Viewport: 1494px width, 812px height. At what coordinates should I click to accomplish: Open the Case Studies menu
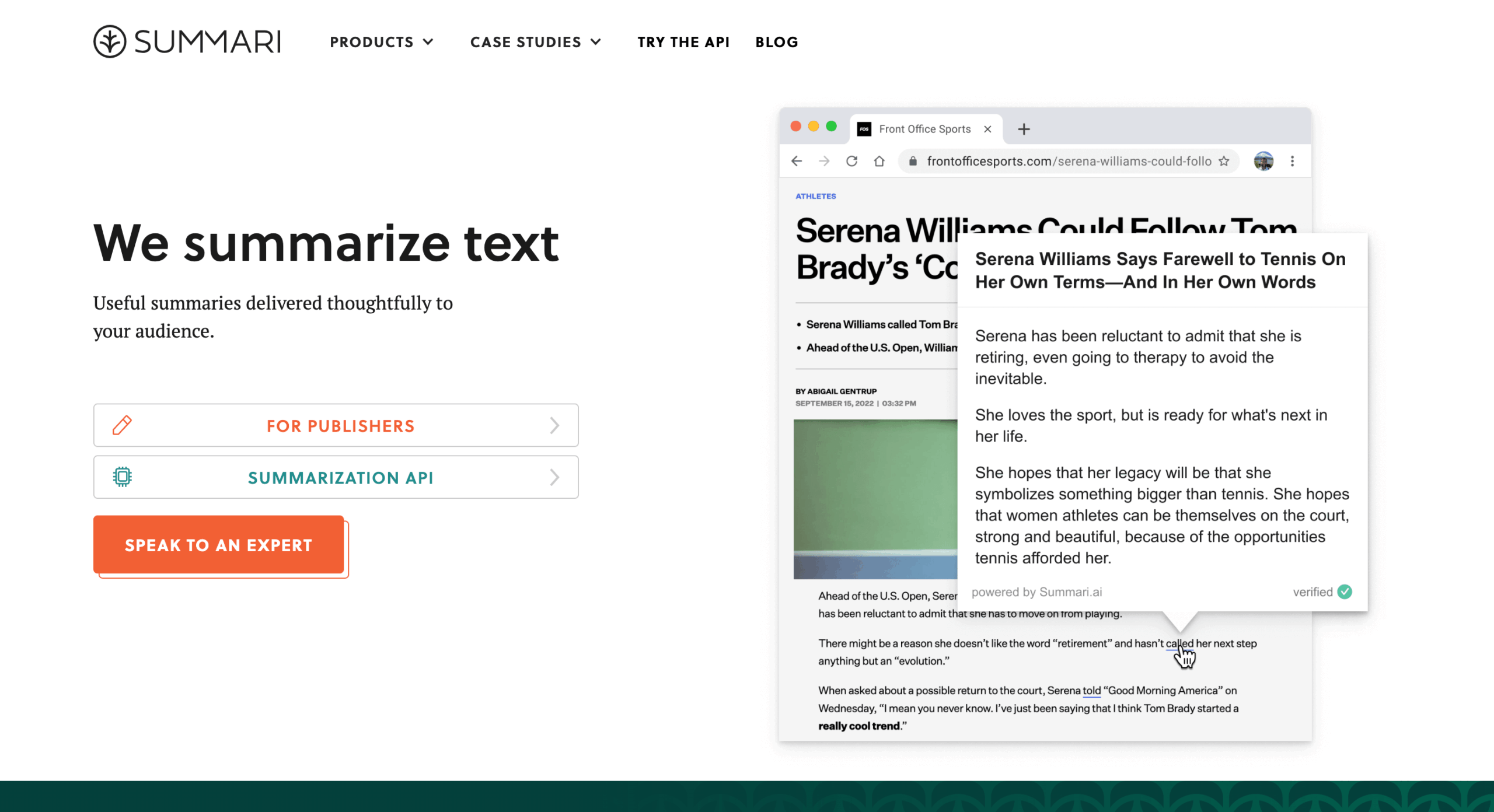point(535,42)
